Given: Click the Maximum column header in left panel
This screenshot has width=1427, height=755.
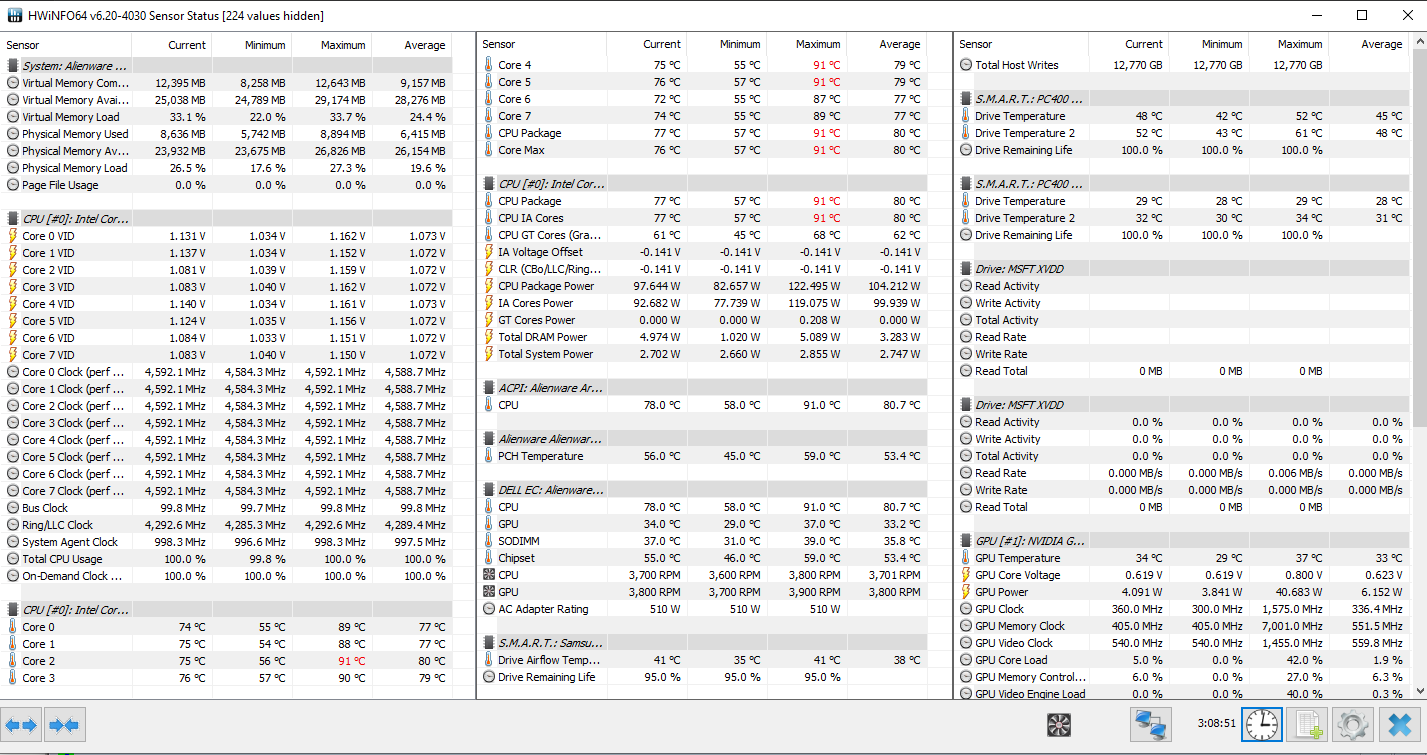Looking at the screenshot, I should 342,45.
